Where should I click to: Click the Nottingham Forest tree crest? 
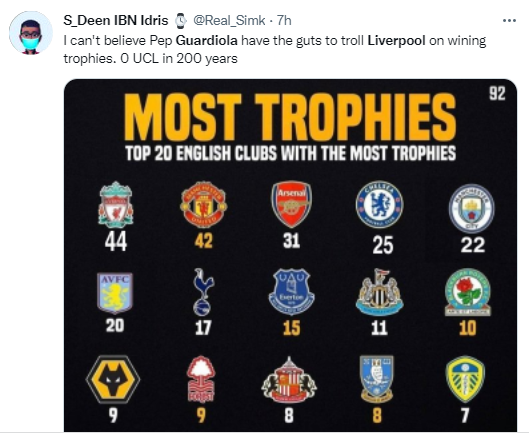coord(201,379)
